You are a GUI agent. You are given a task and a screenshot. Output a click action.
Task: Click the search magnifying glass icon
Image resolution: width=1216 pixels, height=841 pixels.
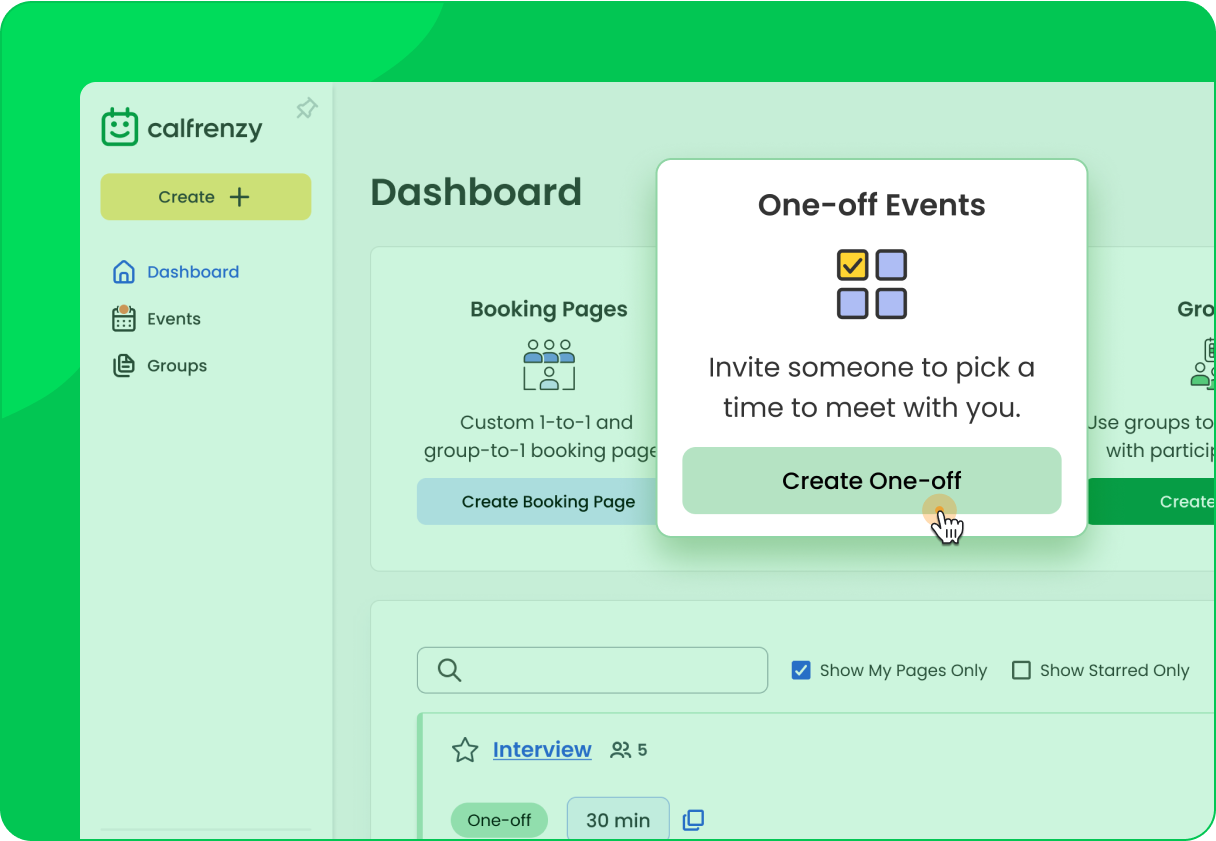pyautogui.click(x=448, y=670)
